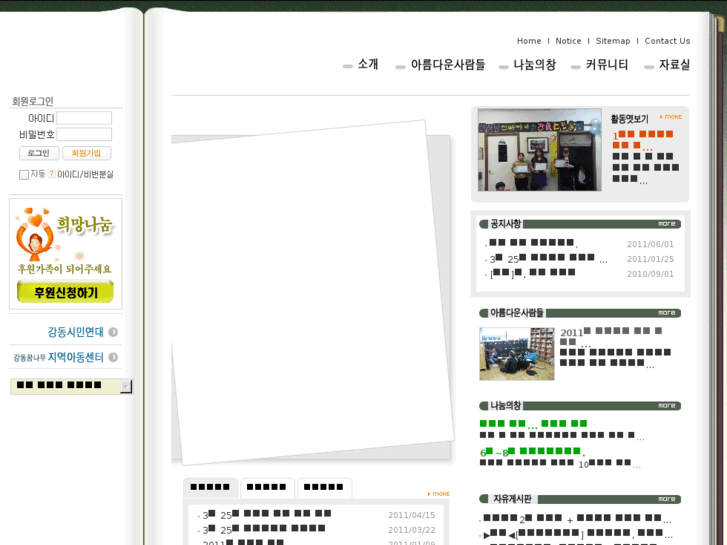Viewport: 727px width, 545px height.
Task: Click the 회원로그인 heading
Action: coord(32,101)
